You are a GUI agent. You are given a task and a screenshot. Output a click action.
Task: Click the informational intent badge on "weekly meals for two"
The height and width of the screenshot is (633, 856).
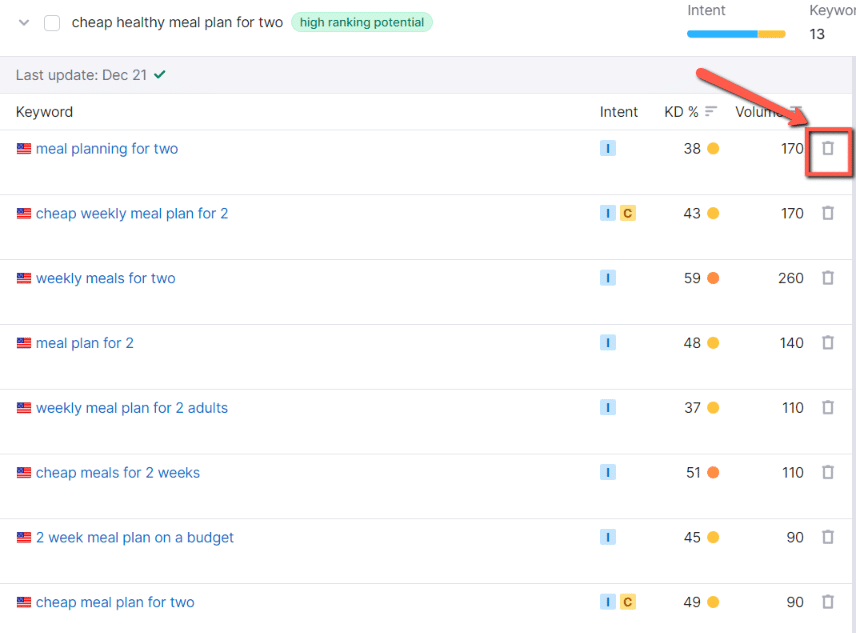pyautogui.click(x=608, y=278)
